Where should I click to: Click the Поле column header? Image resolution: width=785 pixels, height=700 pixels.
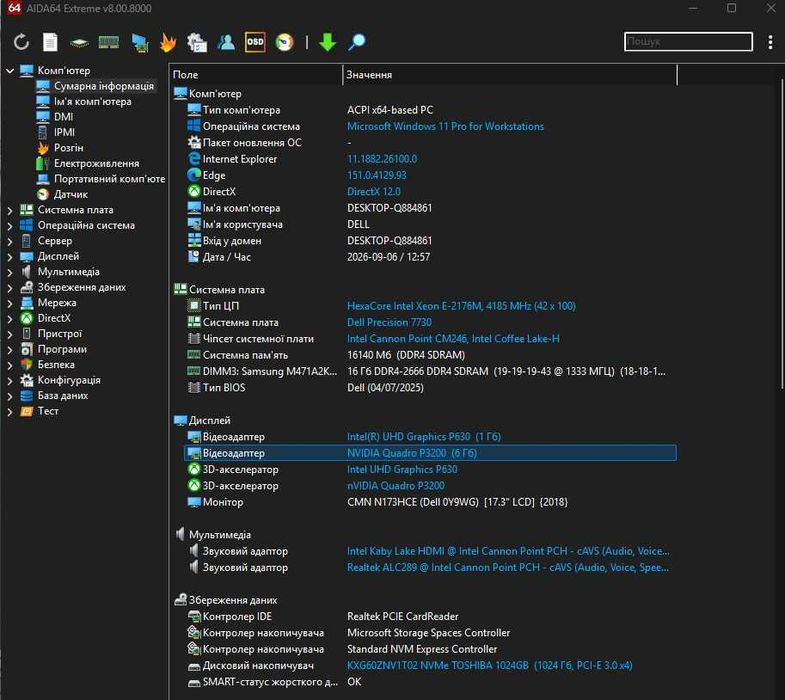point(256,75)
